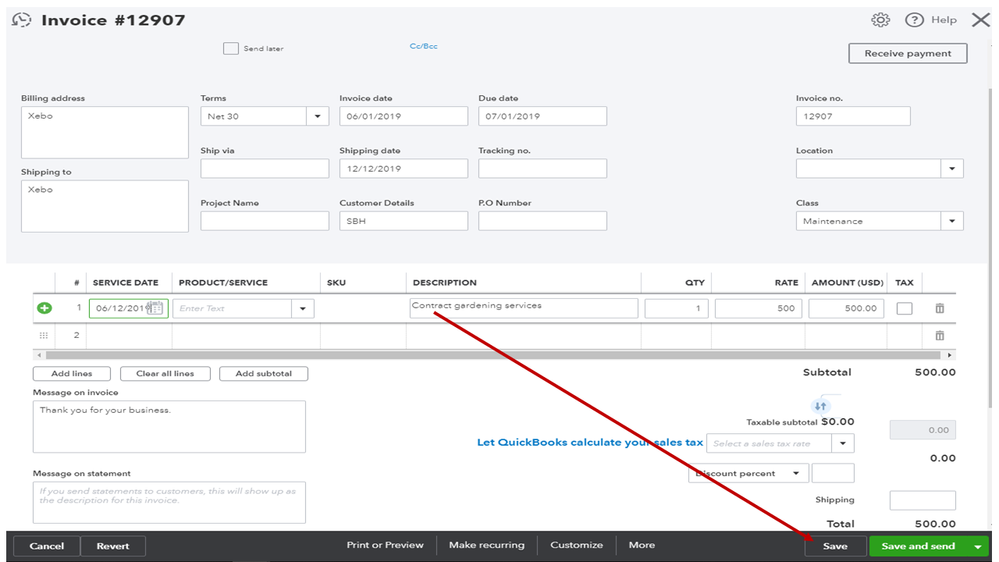This screenshot has height=562, width=999.
Task: Click the Description field on line 1
Action: coord(523,308)
